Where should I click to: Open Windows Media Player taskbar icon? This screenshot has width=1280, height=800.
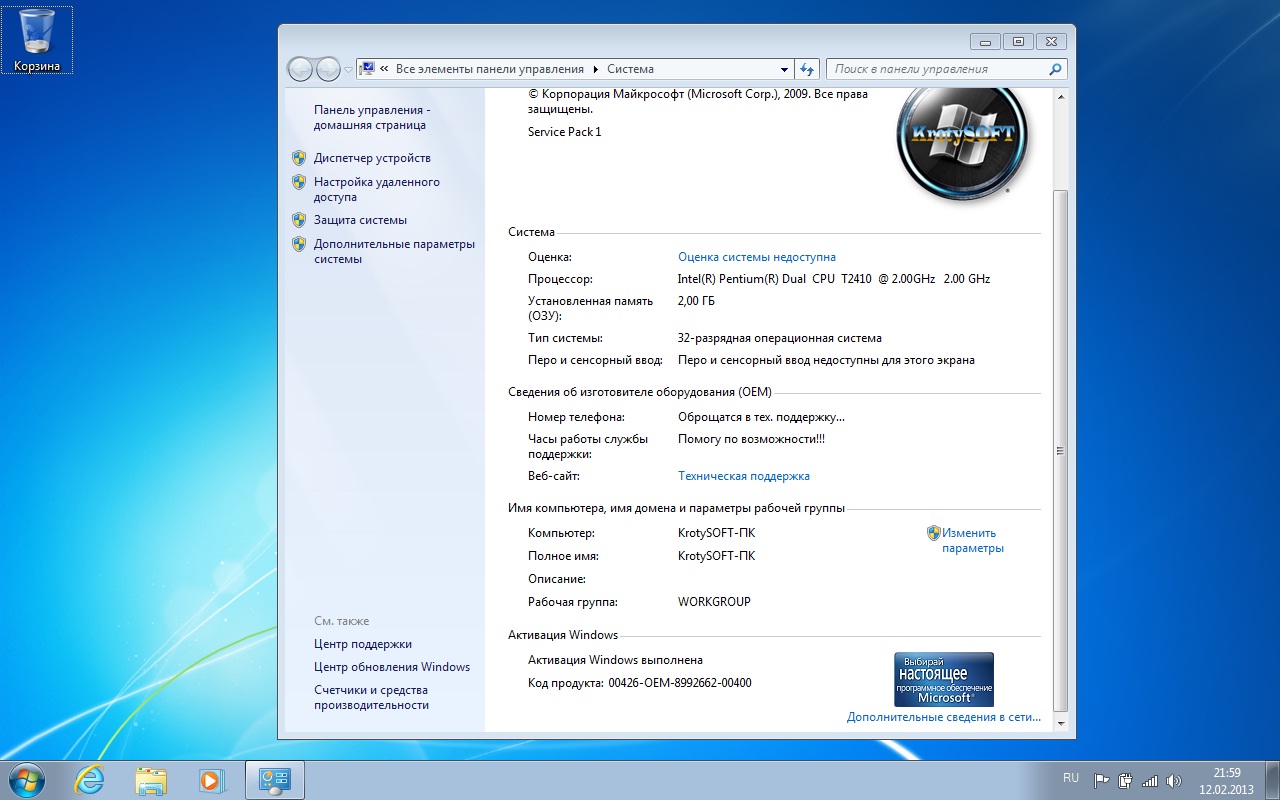[211, 780]
